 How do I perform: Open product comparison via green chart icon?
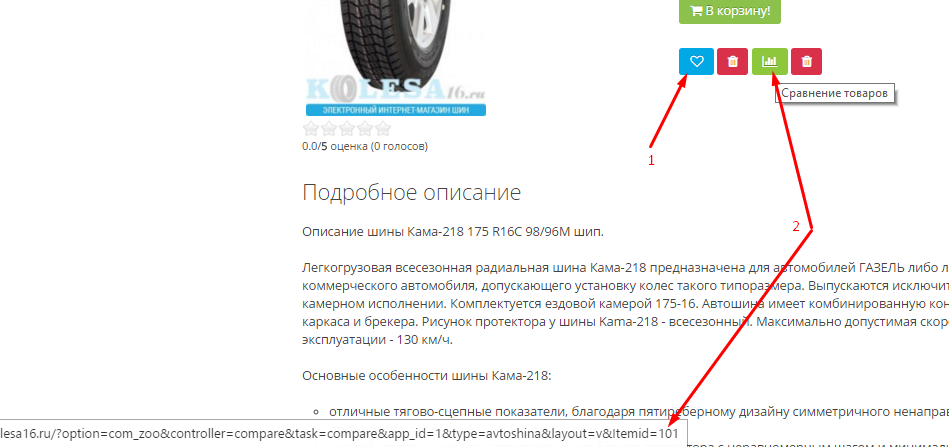[770, 61]
